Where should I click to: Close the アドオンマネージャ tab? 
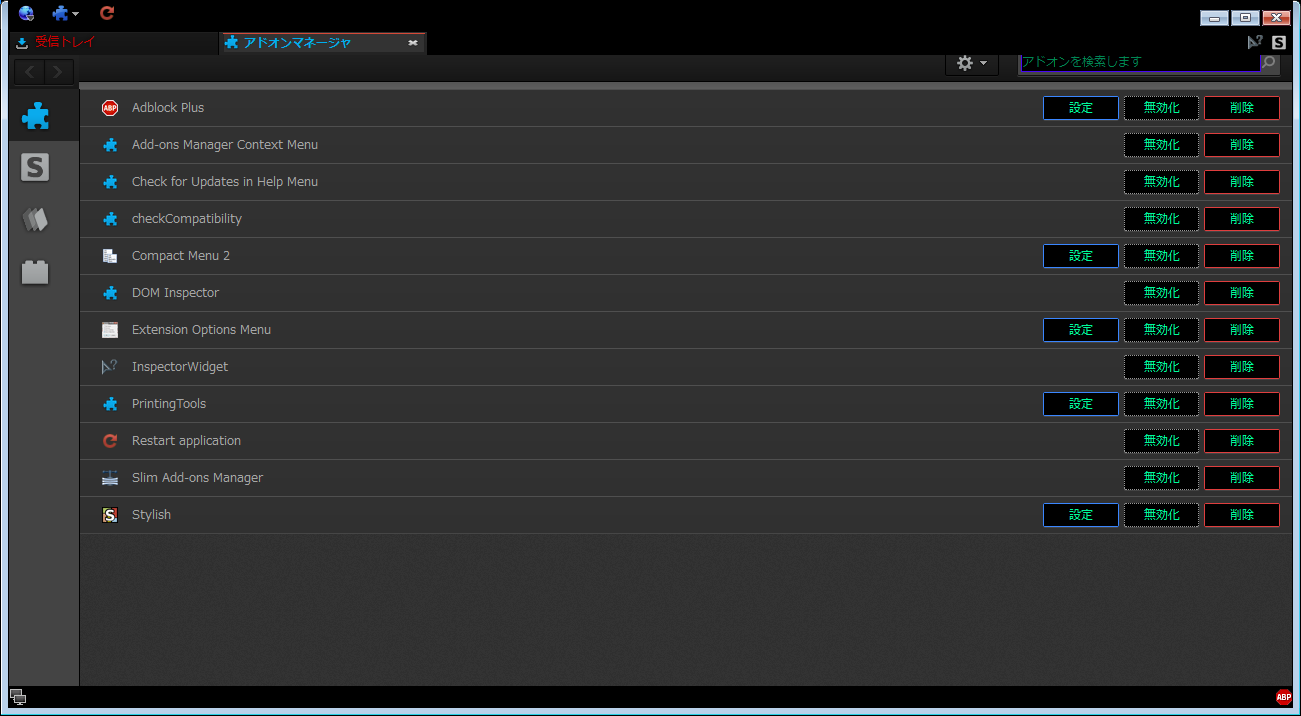pyautogui.click(x=413, y=43)
